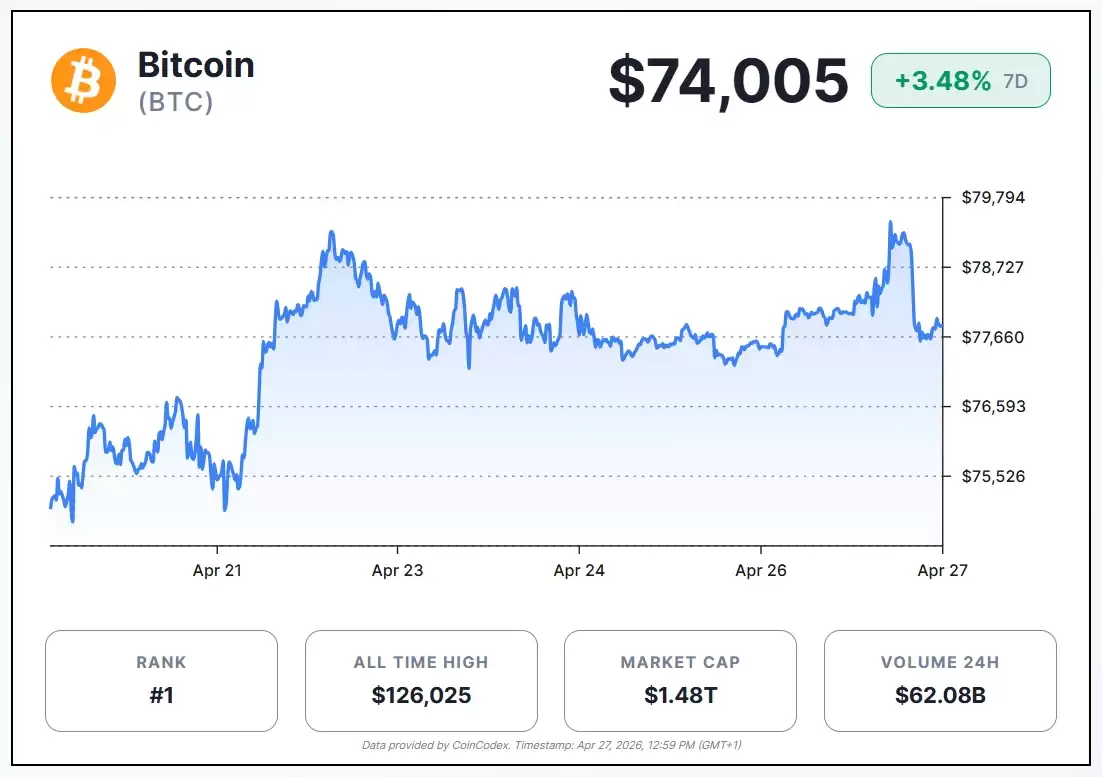Click the Apr 23 date label
The image size is (1102, 777).
[397, 571]
